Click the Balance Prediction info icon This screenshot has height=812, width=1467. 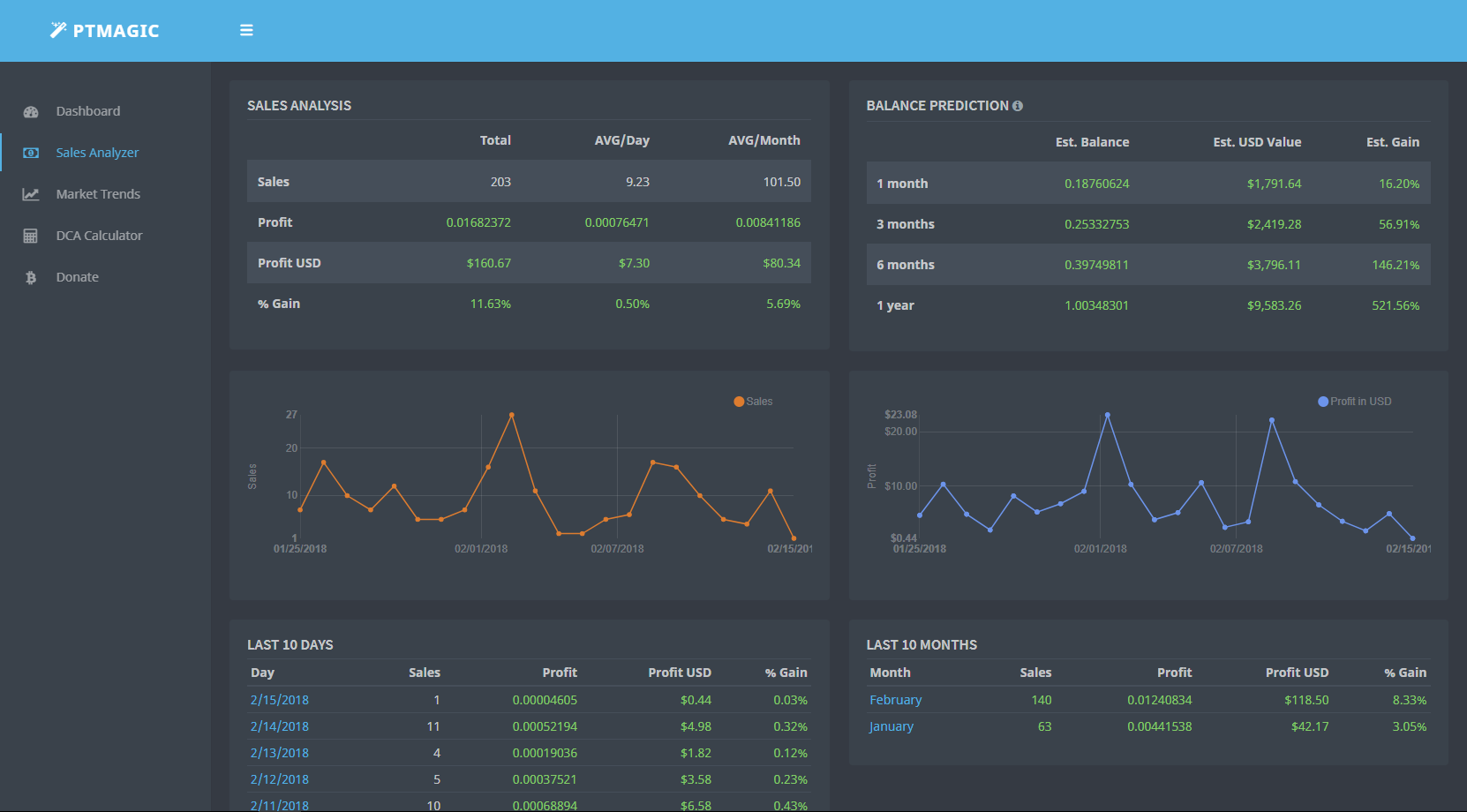(x=1018, y=106)
